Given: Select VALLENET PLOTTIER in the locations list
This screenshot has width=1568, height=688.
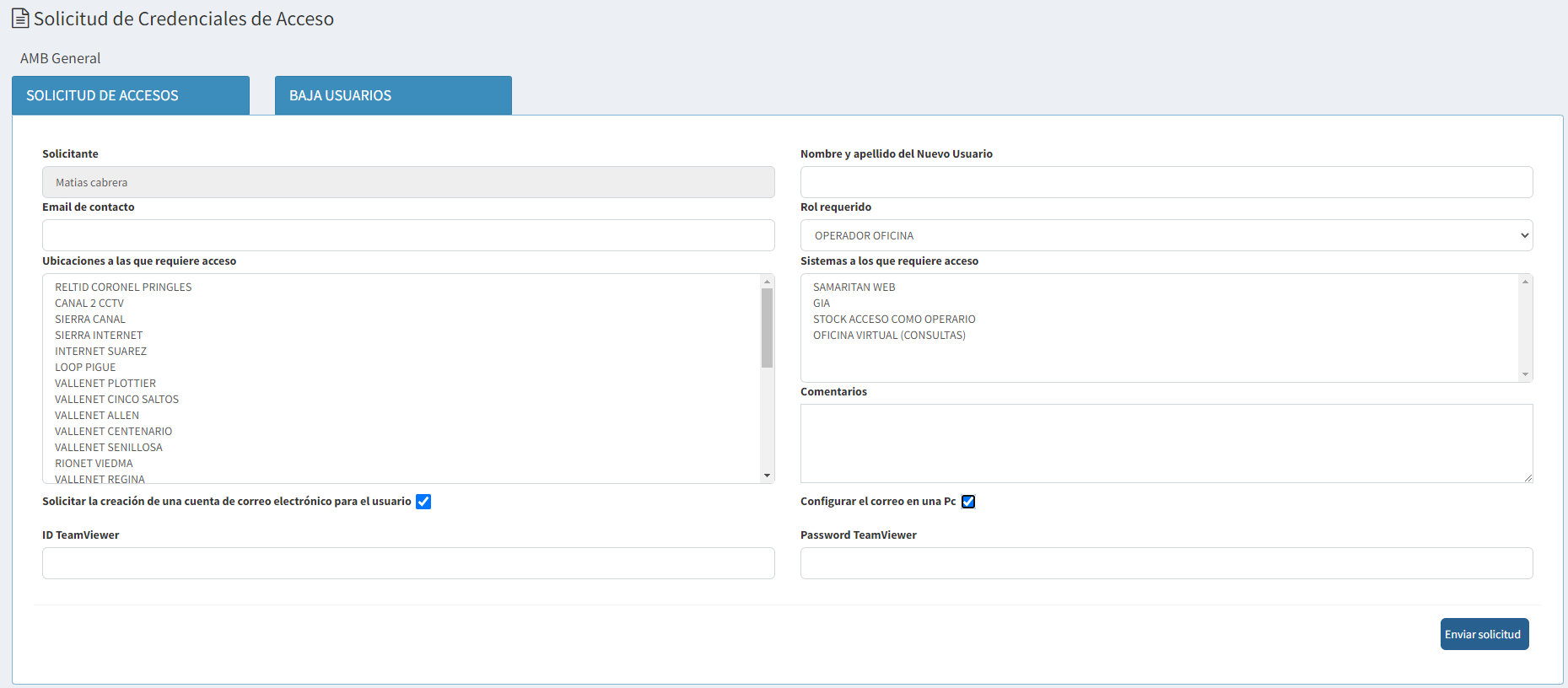Looking at the screenshot, I should [x=105, y=384].
